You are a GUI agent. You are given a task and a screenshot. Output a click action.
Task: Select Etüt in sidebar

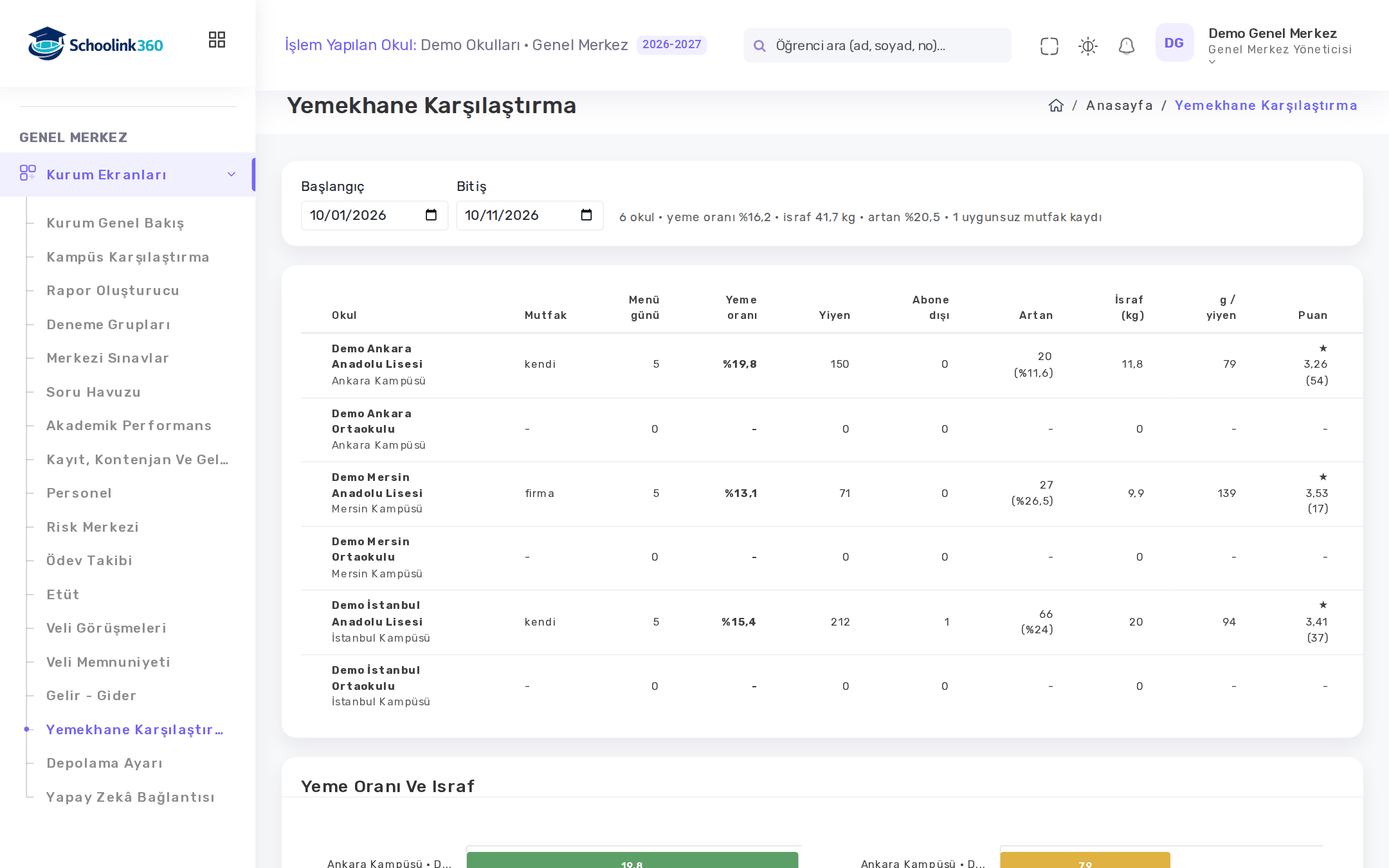coord(63,595)
